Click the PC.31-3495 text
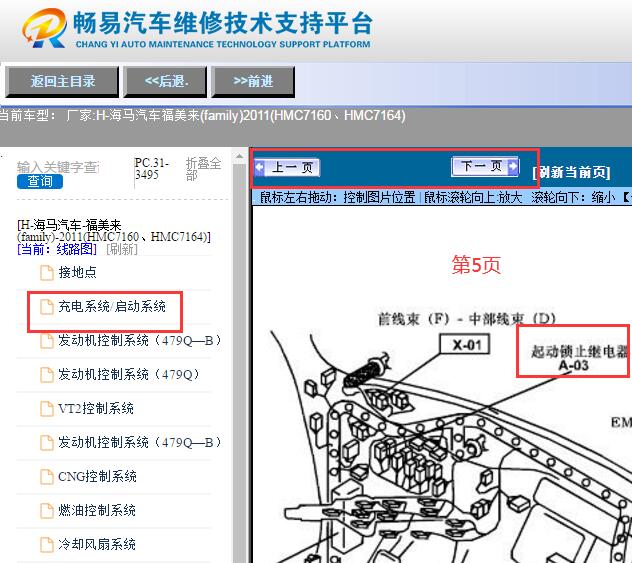 tap(152, 169)
